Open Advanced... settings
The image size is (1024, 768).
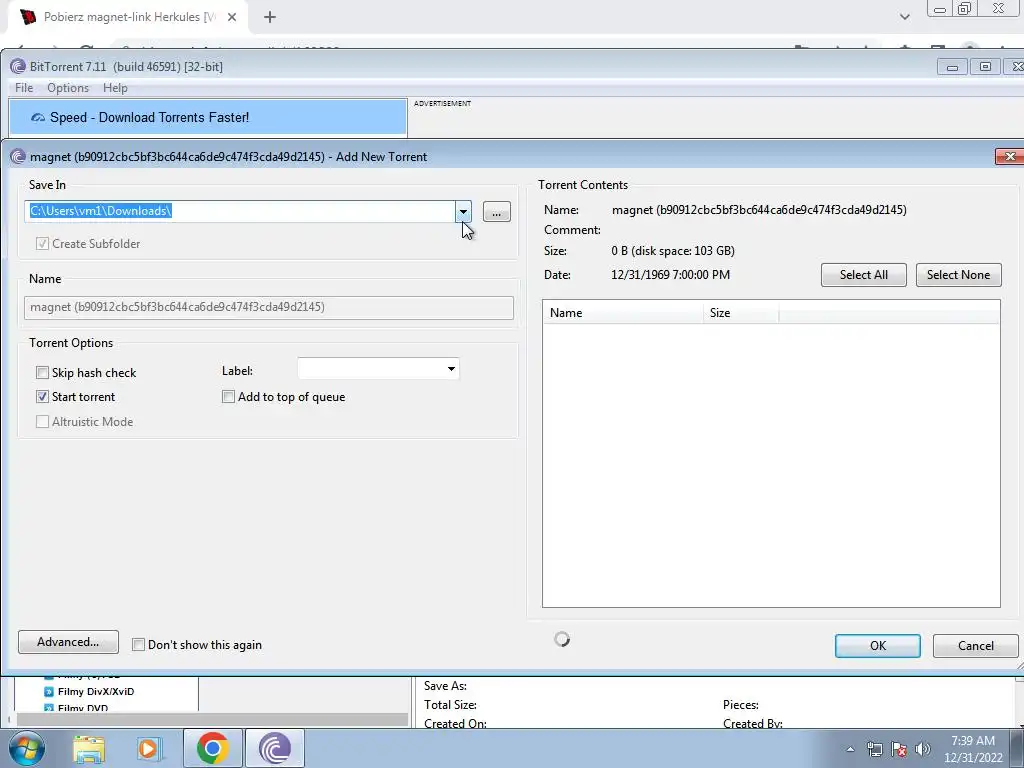click(68, 642)
